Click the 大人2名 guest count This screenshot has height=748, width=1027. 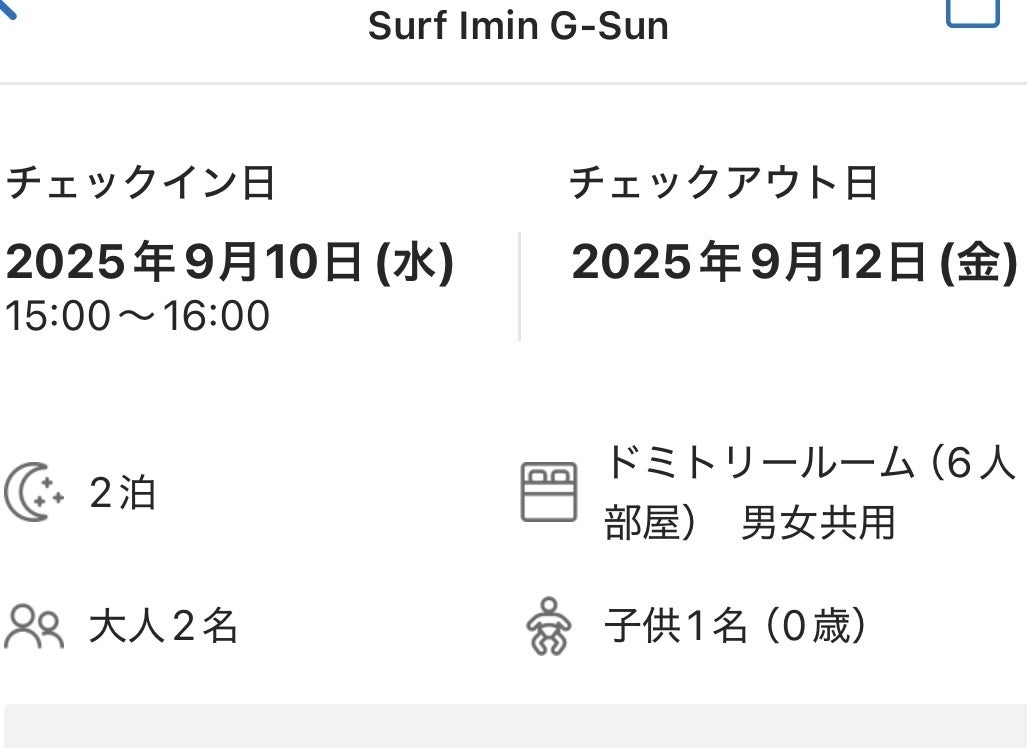point(163,627)
